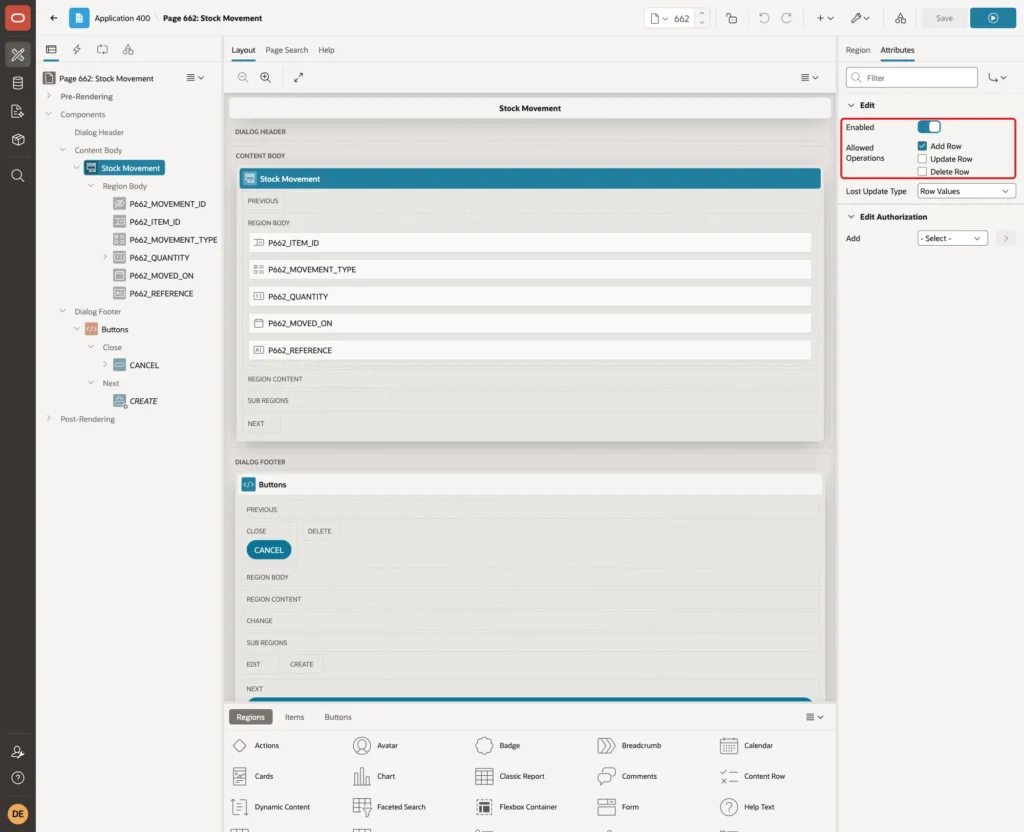Image resolution: width=1024 pixels, height=832 pixels.
Task: Click the page lock icon in toolbar
Action: click(731, 18)
